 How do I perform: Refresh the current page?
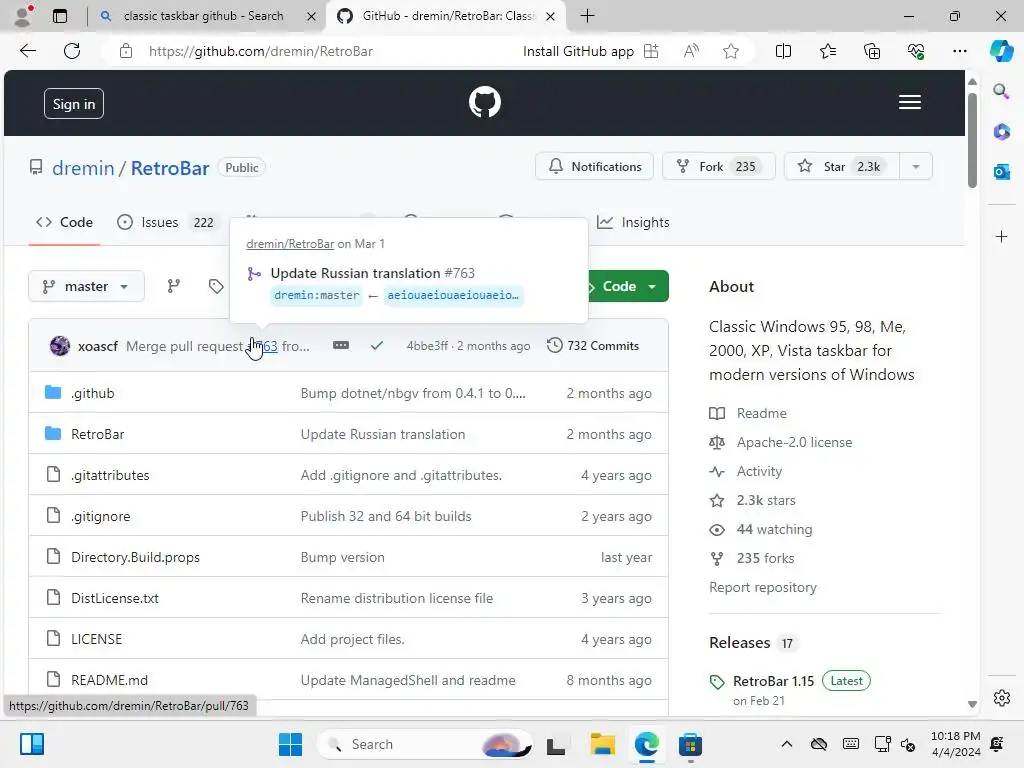[72, 51]
